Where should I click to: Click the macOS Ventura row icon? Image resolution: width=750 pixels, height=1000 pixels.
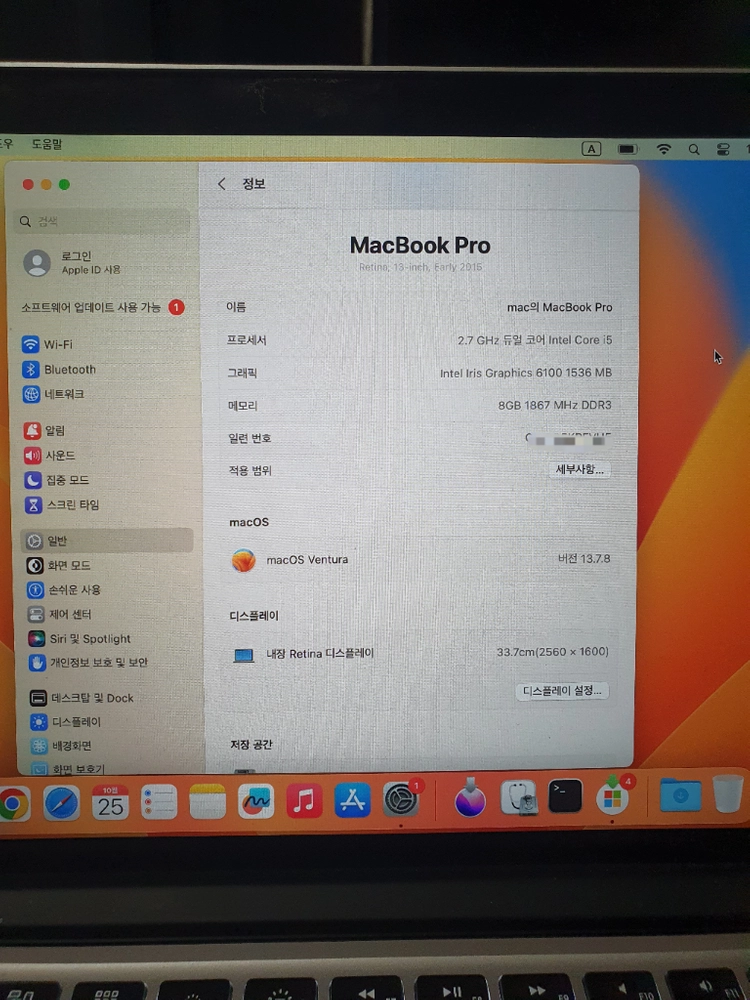pos(244,560)
